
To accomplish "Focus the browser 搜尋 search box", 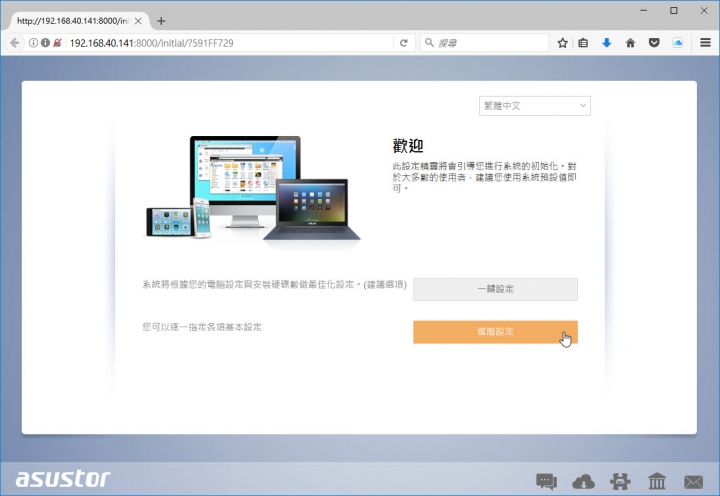I will (484, 43).
